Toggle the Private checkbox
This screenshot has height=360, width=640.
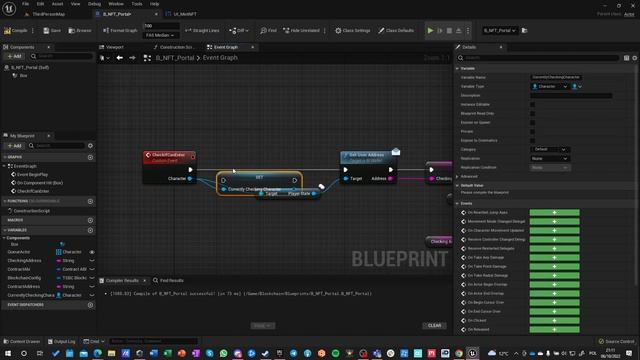pos(532,131)
